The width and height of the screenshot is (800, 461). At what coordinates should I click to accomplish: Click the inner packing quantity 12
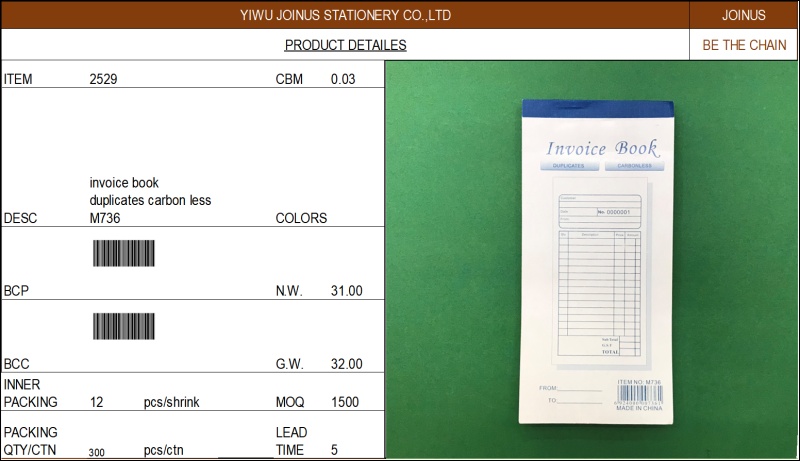[96, 402]
